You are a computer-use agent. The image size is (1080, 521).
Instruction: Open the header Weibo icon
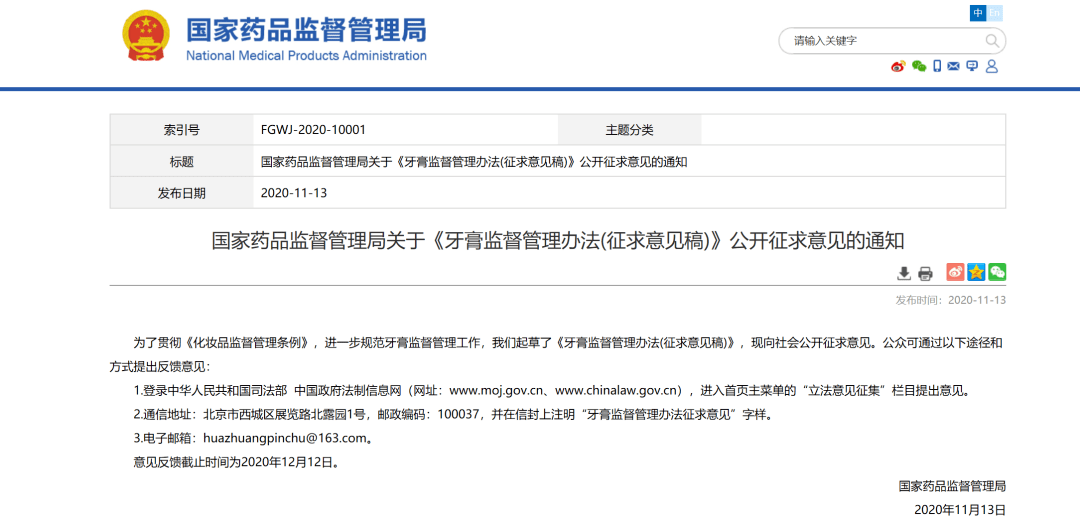pyautogui.click(x=898, y=66)
